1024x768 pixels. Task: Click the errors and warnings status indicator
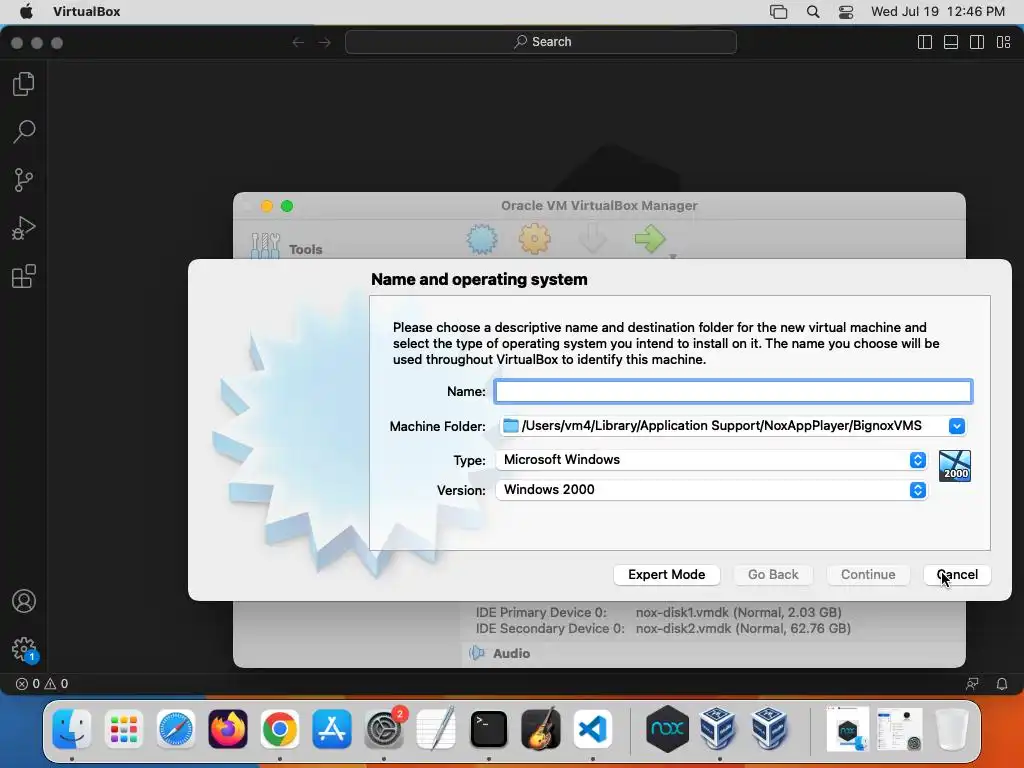(x=42, y=684)
